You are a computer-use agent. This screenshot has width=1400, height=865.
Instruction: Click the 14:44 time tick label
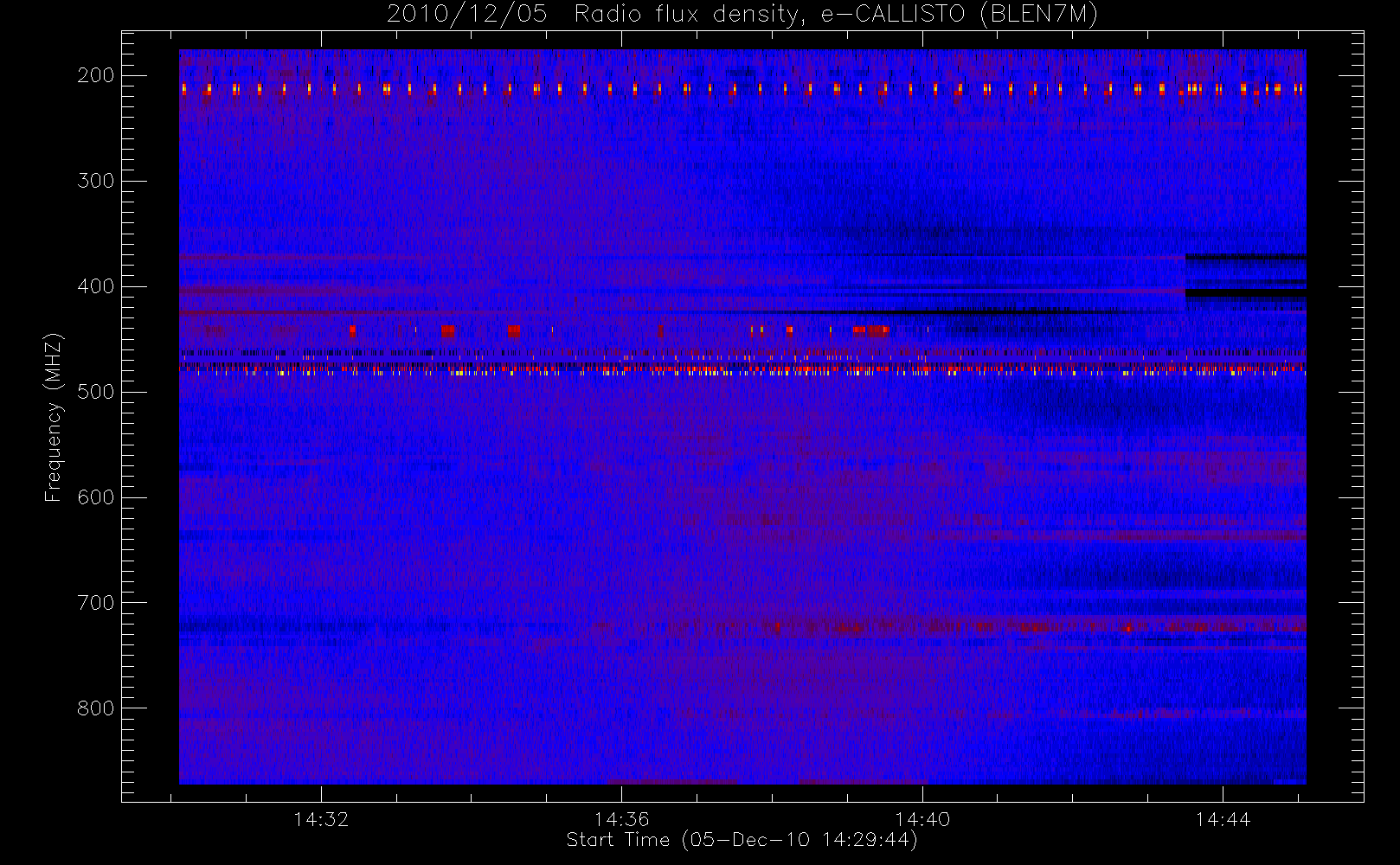tap(1223, 818)
